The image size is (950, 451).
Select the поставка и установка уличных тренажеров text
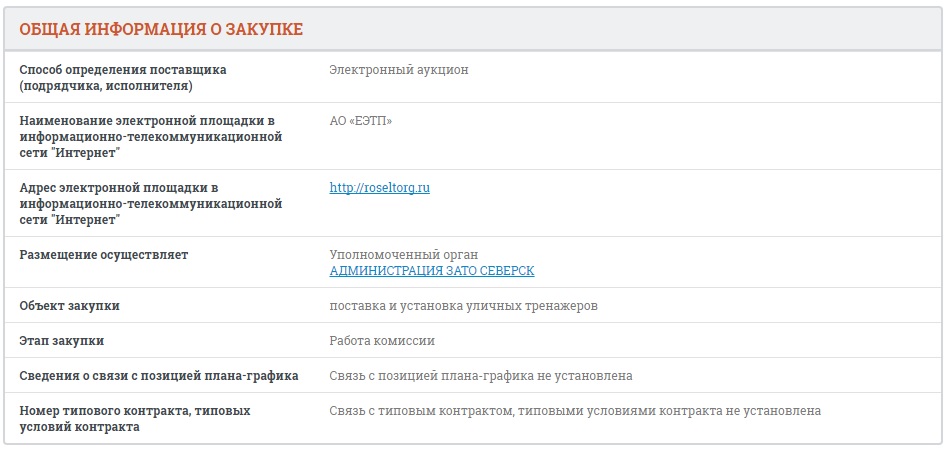(463, 306)
